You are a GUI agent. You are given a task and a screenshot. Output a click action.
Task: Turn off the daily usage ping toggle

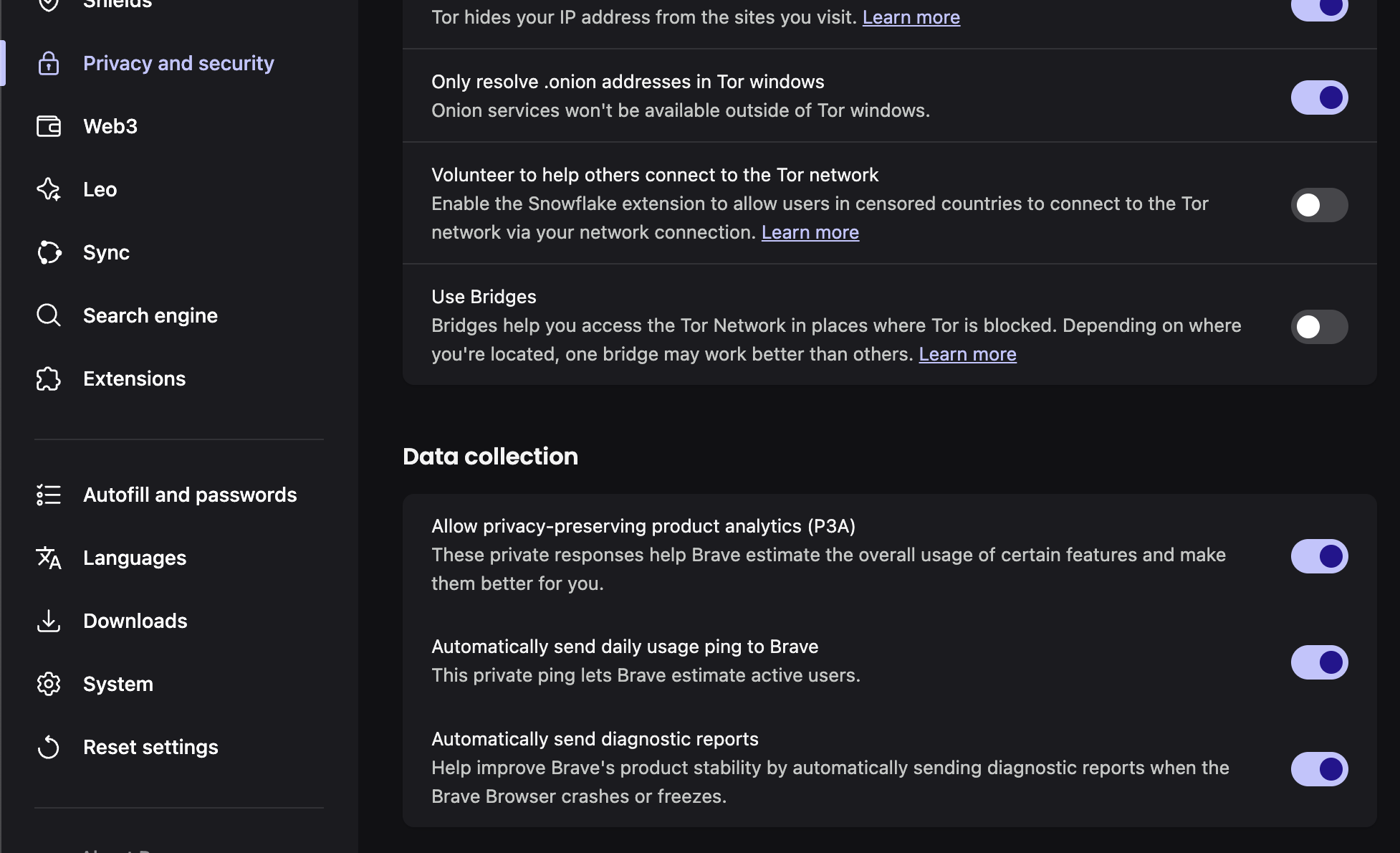pos(1319,662)
